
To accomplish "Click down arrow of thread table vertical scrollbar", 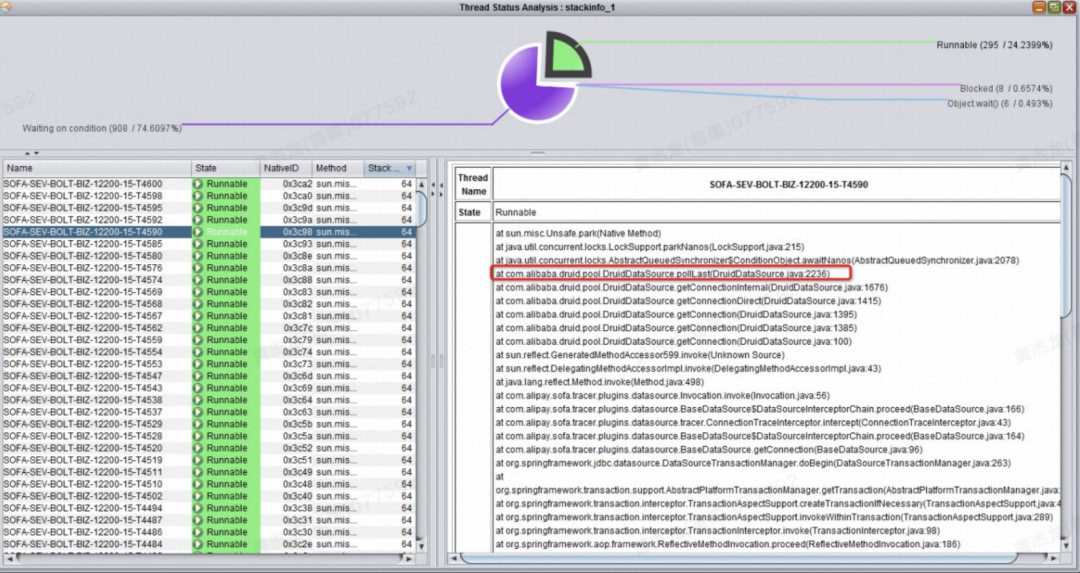I will click(x=422, y=546).
